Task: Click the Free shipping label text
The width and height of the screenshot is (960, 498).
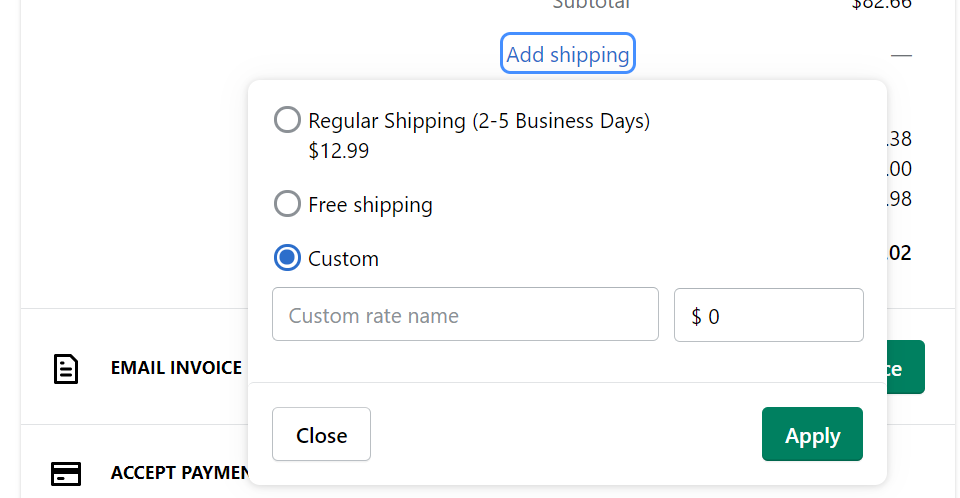Action: (370, 205)
